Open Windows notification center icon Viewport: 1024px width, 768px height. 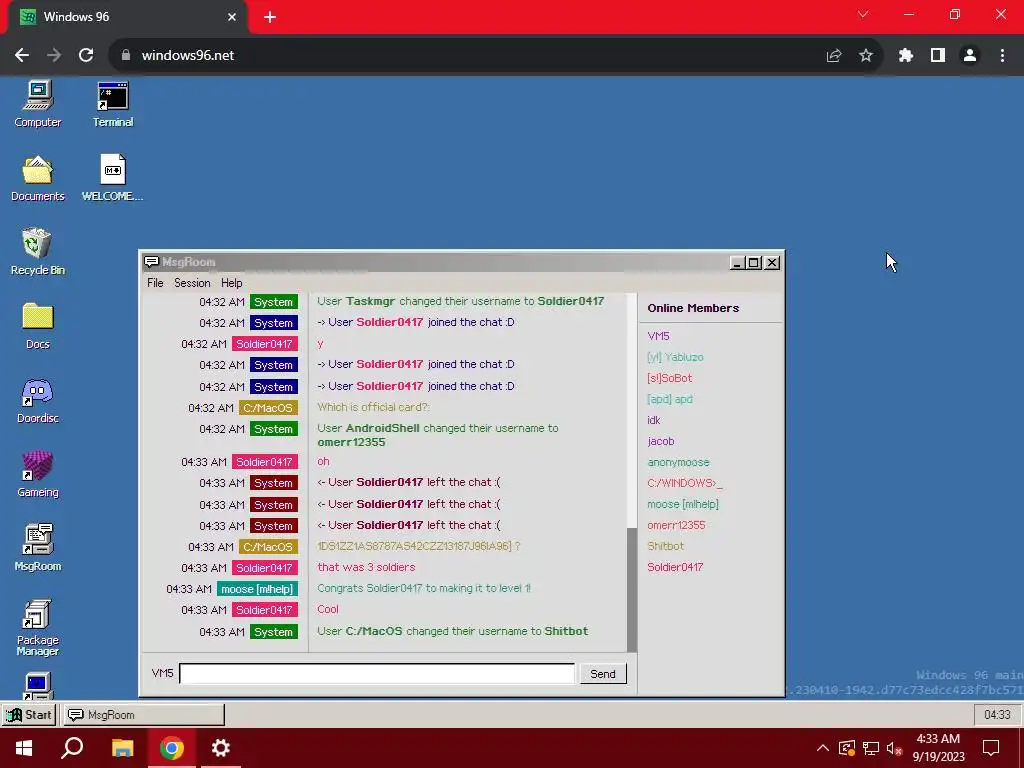[991, 748]
